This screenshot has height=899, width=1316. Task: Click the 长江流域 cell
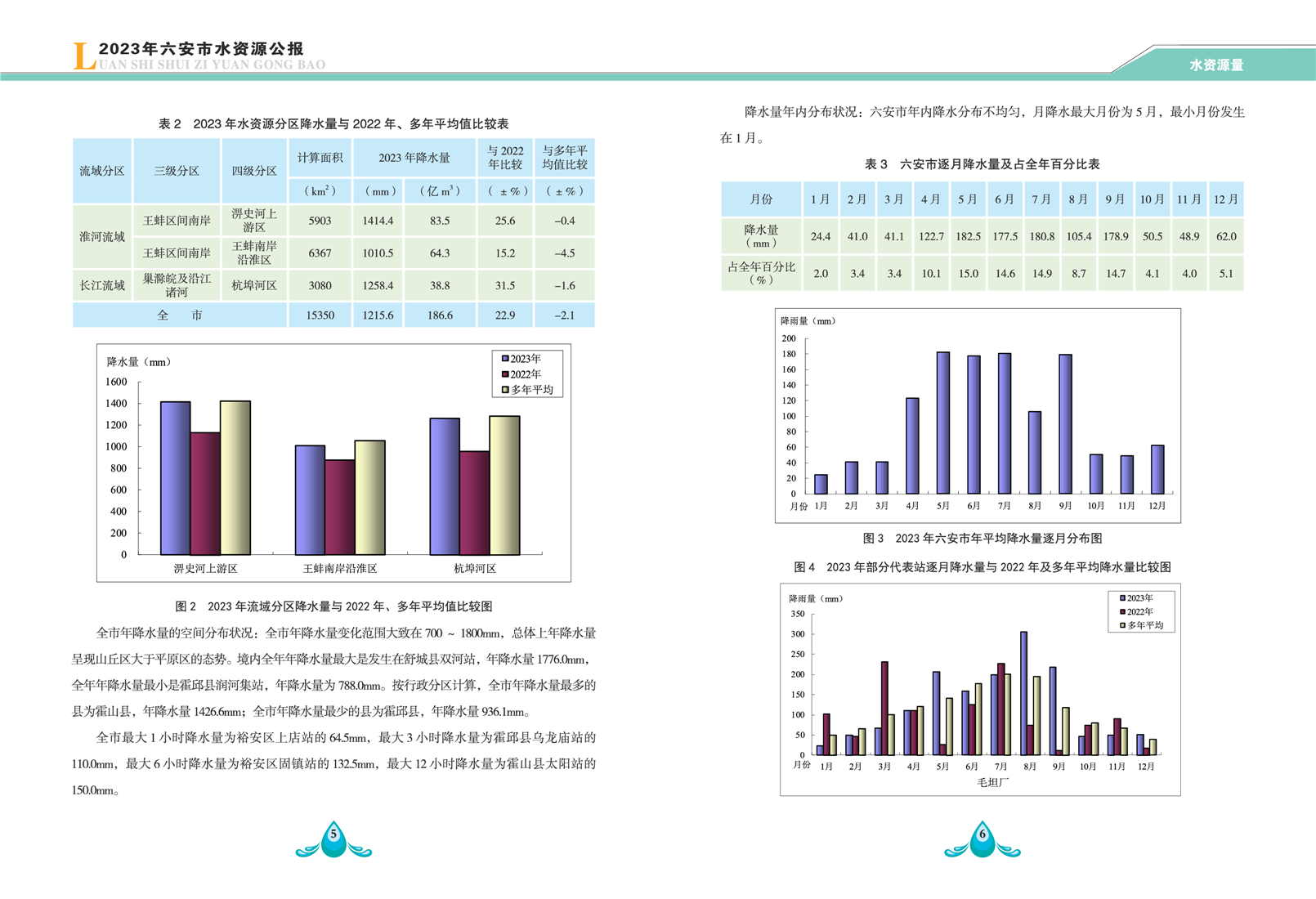pos(102,285)
